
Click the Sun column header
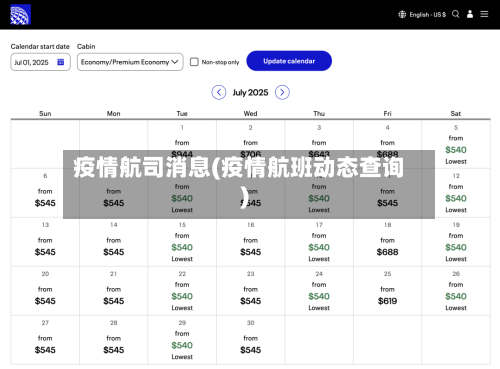tap(45, 114)
